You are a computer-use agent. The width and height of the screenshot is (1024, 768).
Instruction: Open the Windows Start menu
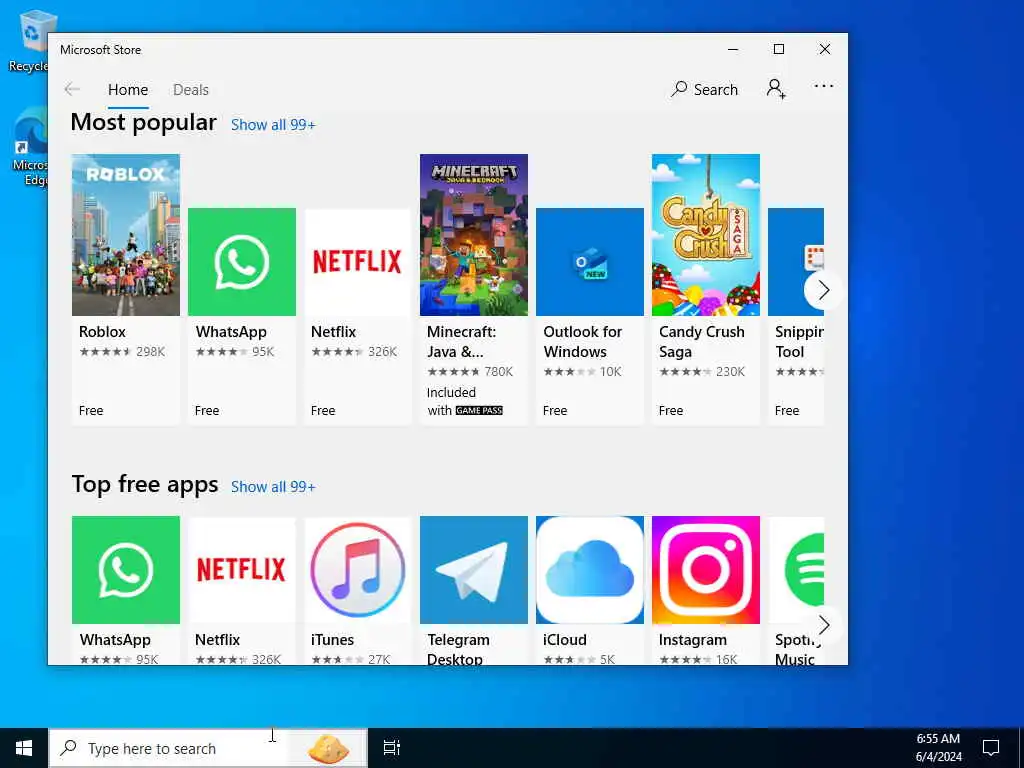click(24, 748)
